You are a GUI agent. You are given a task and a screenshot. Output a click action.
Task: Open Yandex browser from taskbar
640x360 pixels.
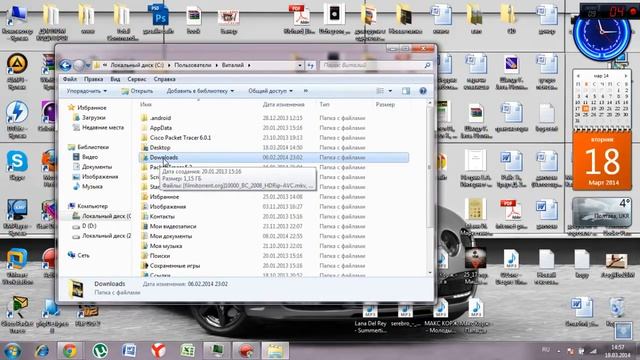[158, 351]
